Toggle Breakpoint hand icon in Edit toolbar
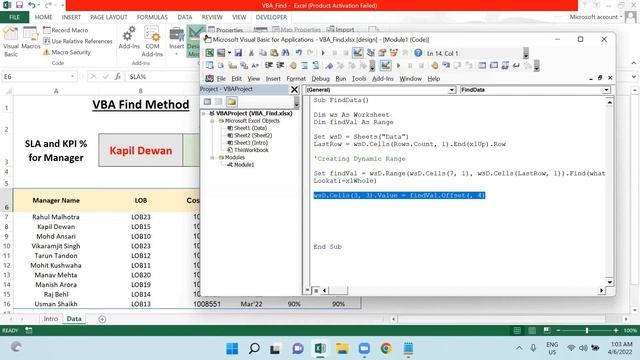Screen dimensions: 640x360 [x=293, y=65]
